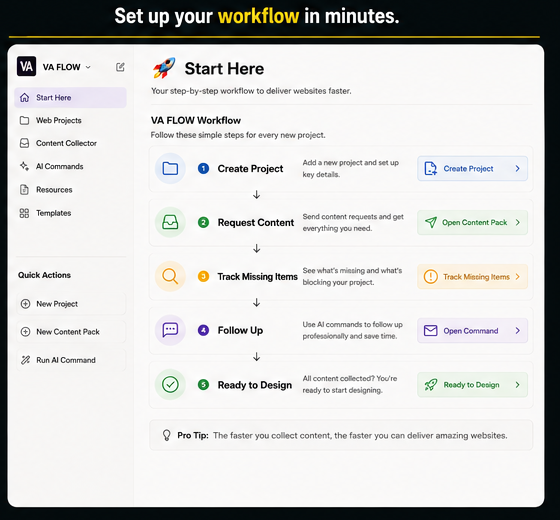Click the chevron on Track Missing Items button
Screen dimensions: 560x520
(x=518, y=277)
